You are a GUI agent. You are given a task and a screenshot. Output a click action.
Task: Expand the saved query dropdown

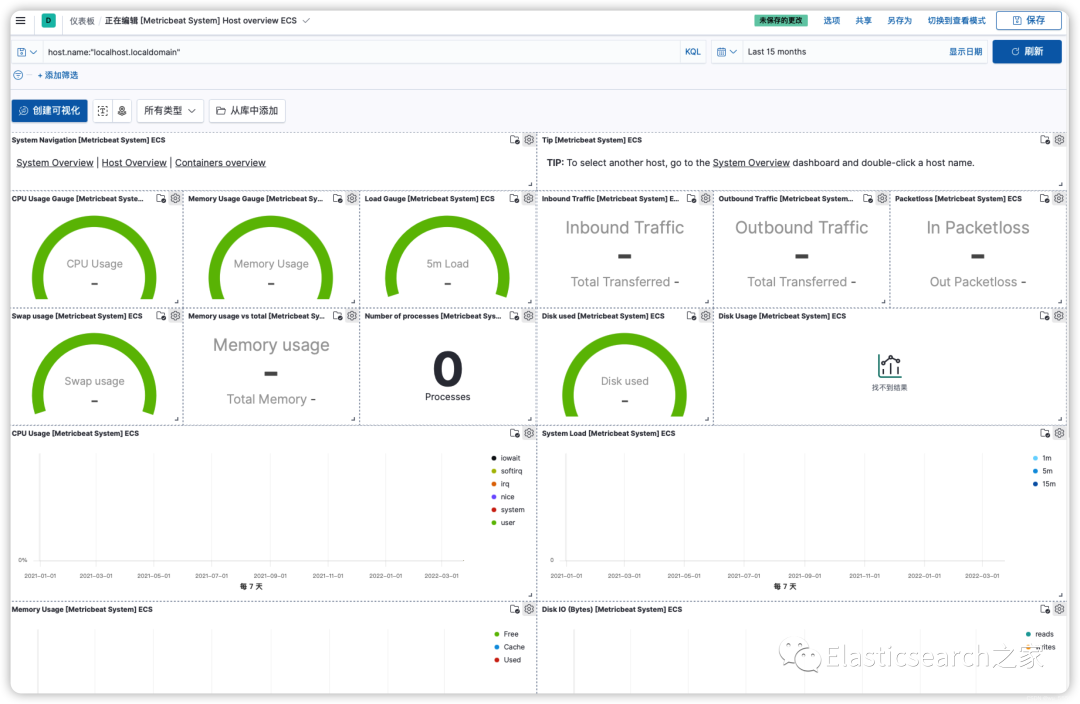click(x=27, y=52)
